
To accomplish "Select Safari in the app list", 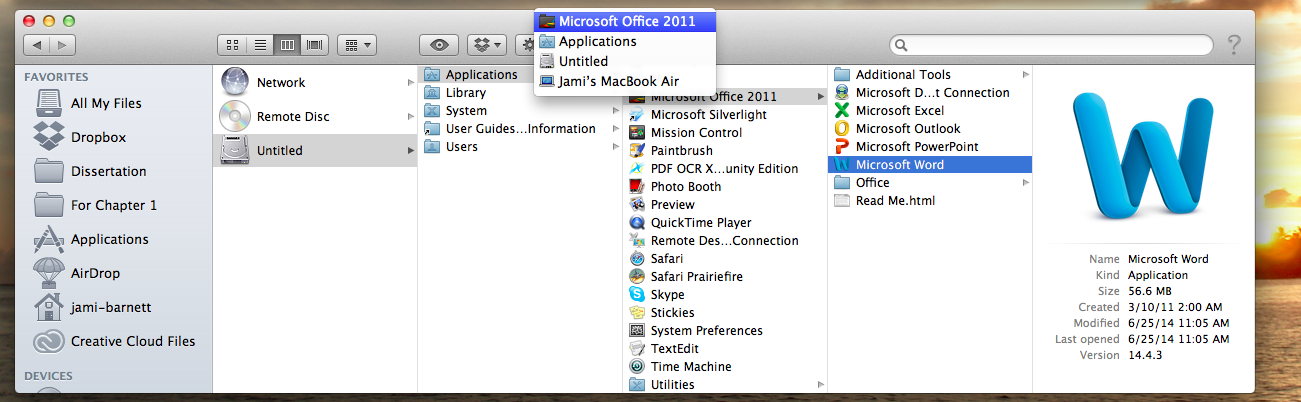I will pos(725,258).
